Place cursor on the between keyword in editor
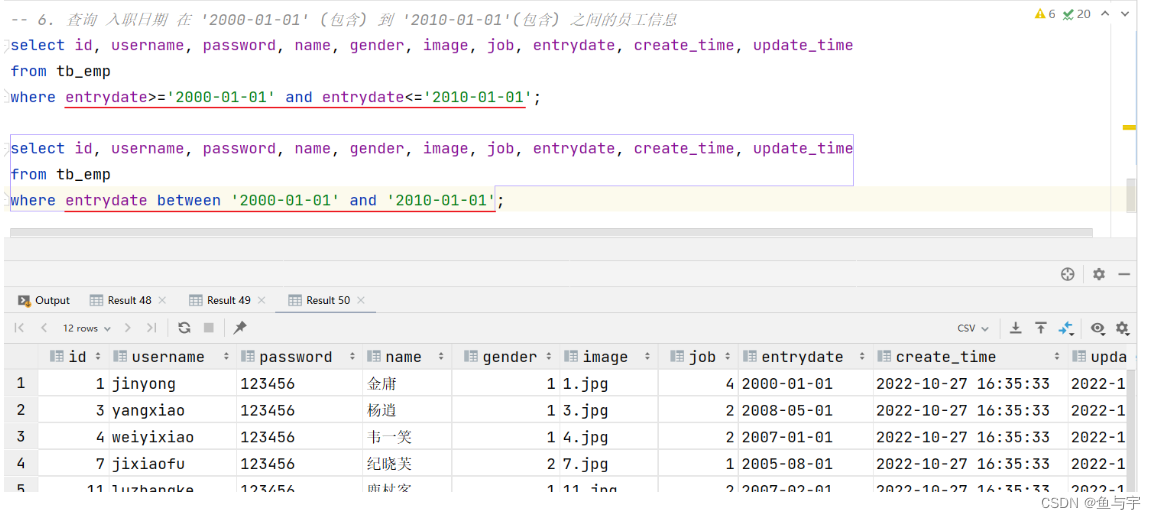The image size is (1156, 519). click(x=189, y=200)
